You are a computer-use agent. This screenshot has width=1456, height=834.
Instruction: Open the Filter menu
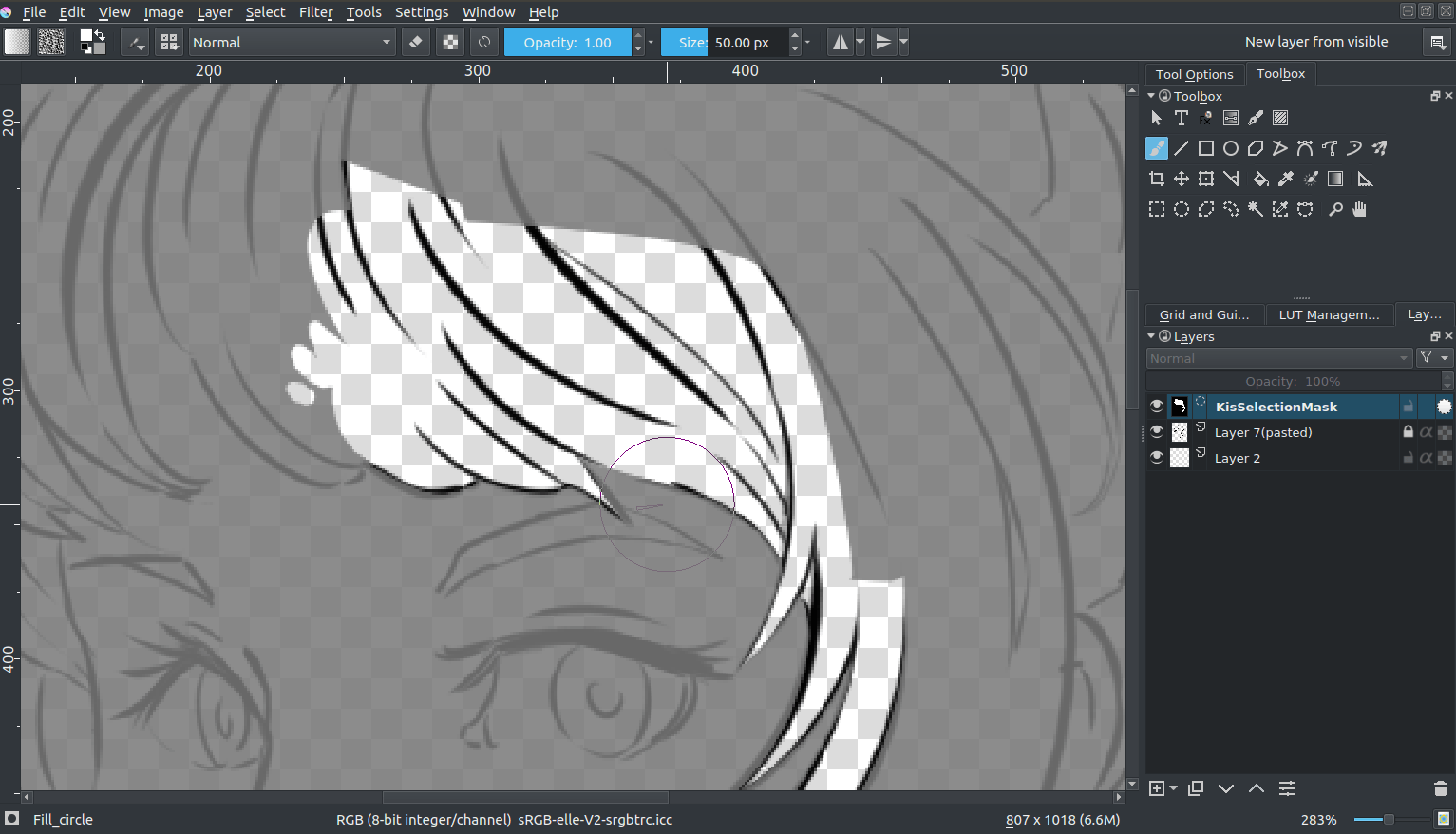click(x=315, y=12)
